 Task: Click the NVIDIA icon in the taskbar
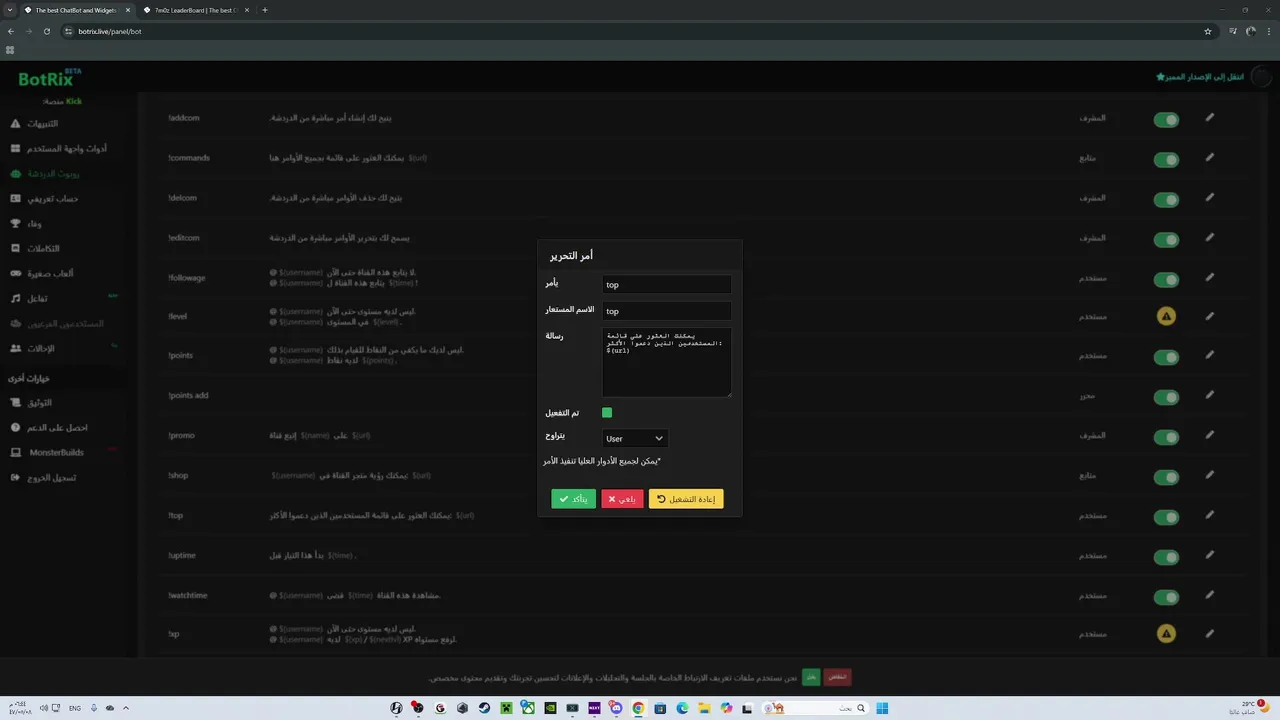[550, 708]
